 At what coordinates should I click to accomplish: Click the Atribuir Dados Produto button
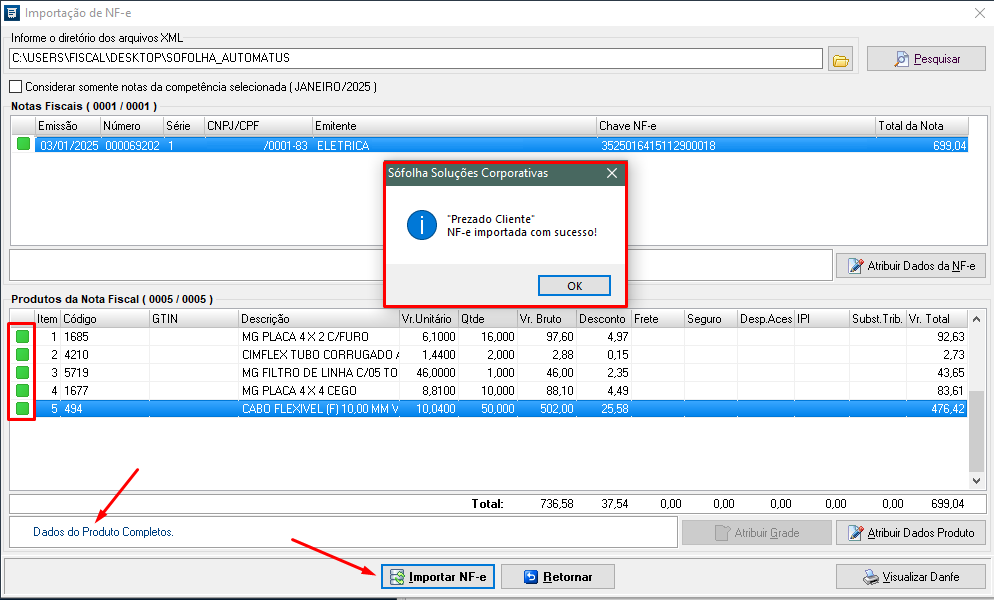click(x=911, y=533)
